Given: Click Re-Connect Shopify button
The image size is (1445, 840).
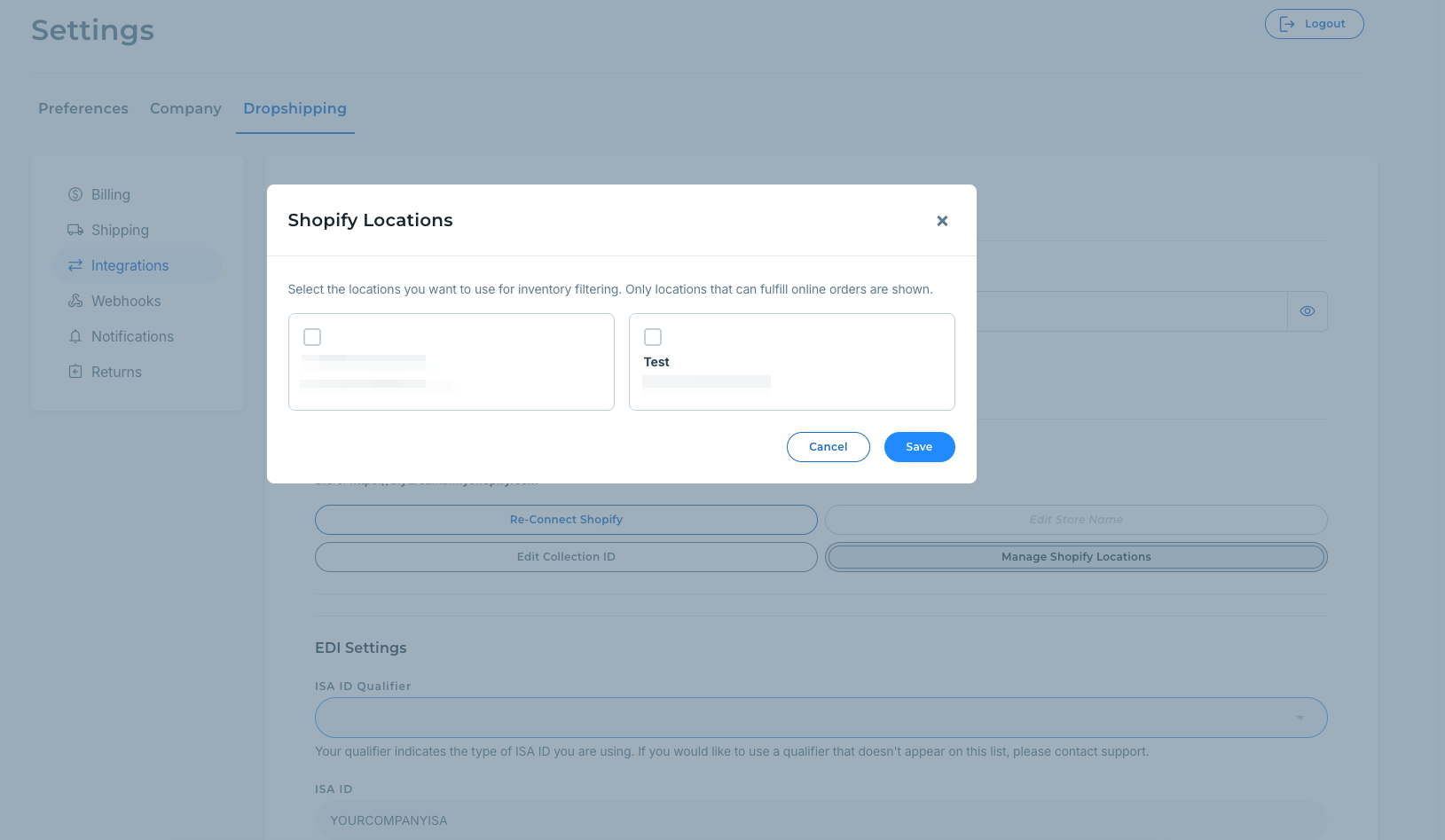Looking at the screenshot, I should point(566,520).
